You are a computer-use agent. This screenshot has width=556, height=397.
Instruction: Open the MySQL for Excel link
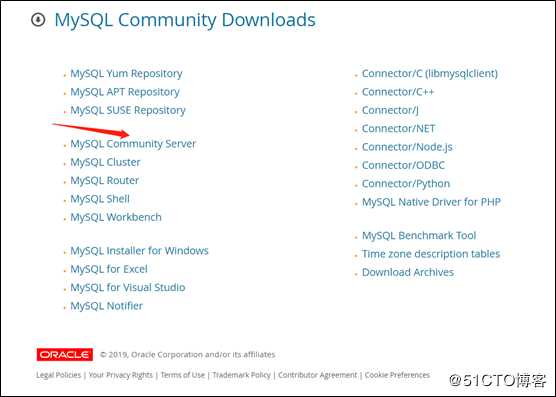point(109,269)
